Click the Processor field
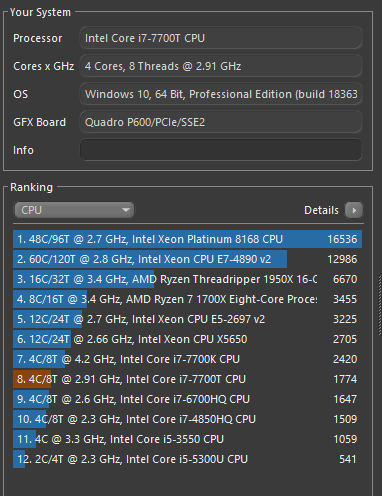Image resolution: width=382 pixels, height=496 pixels. pyautogui.click(x=221, y=38)
